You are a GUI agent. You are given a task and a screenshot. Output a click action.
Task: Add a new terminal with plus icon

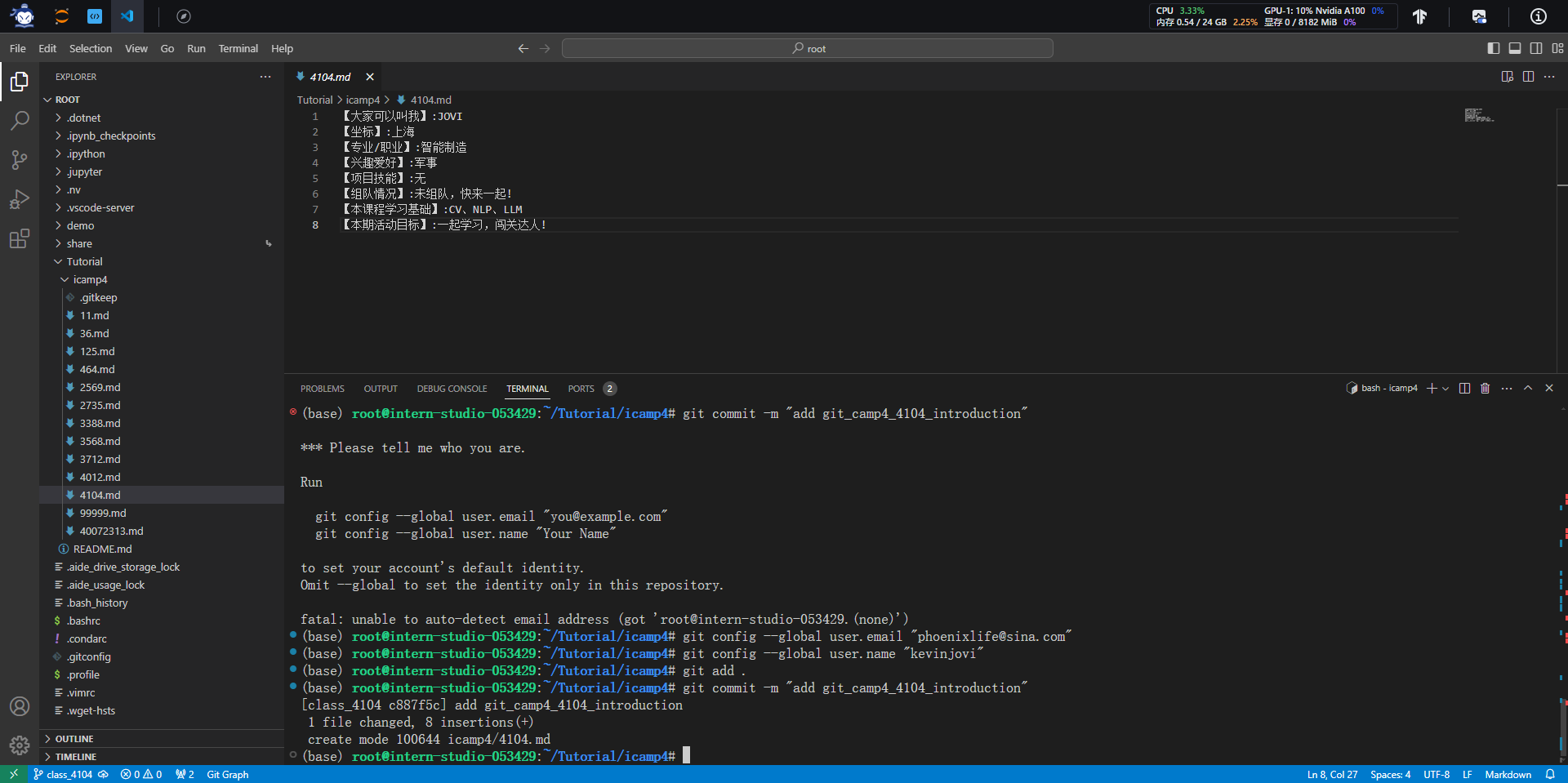point(1432,389)
